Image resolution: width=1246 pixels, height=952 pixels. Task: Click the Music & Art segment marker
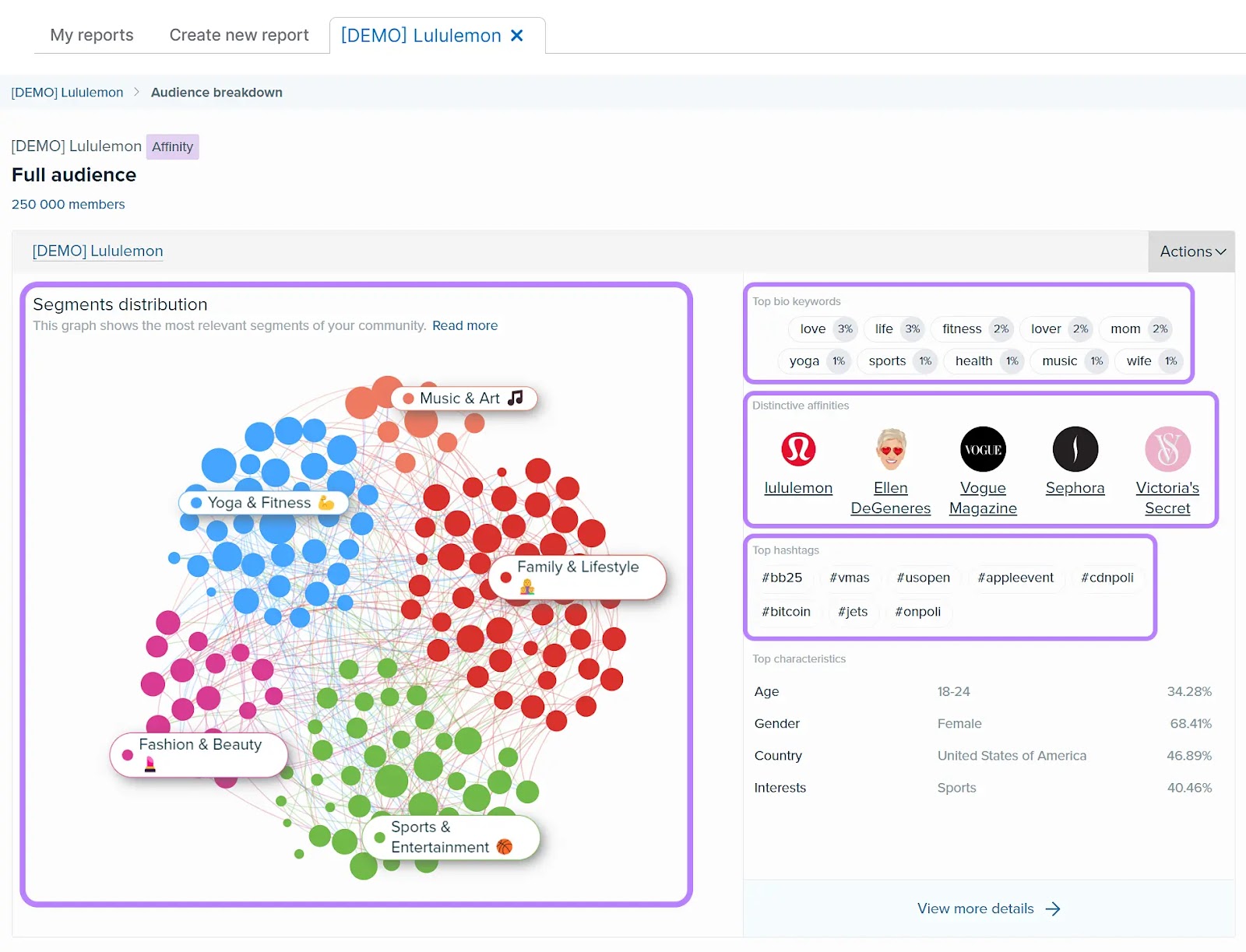click(463, 398)
